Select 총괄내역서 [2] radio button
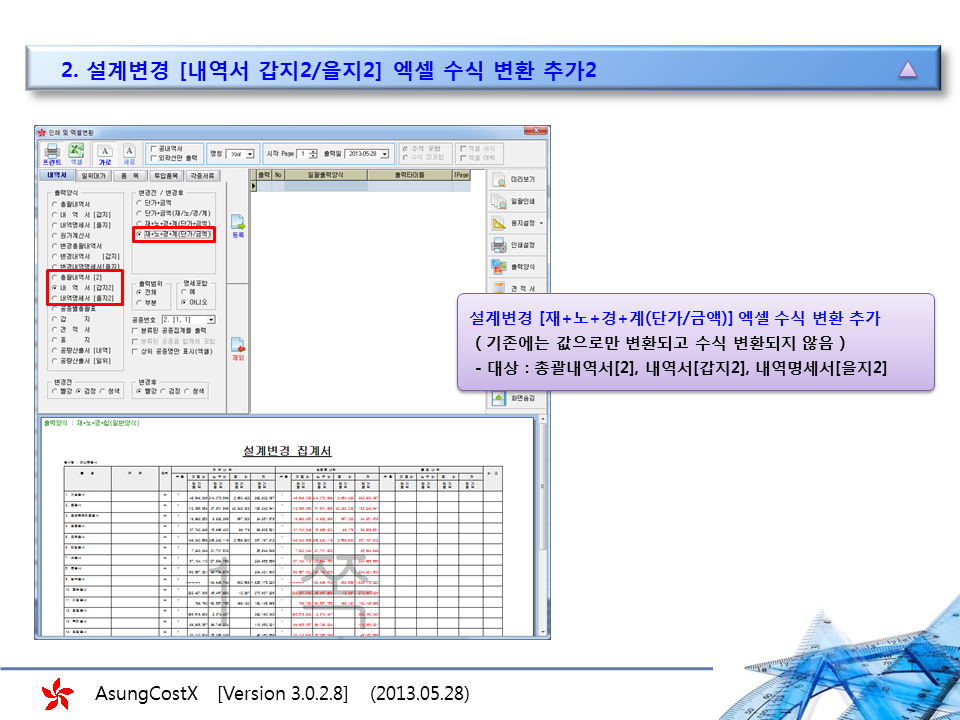 (x=55, y=275)
